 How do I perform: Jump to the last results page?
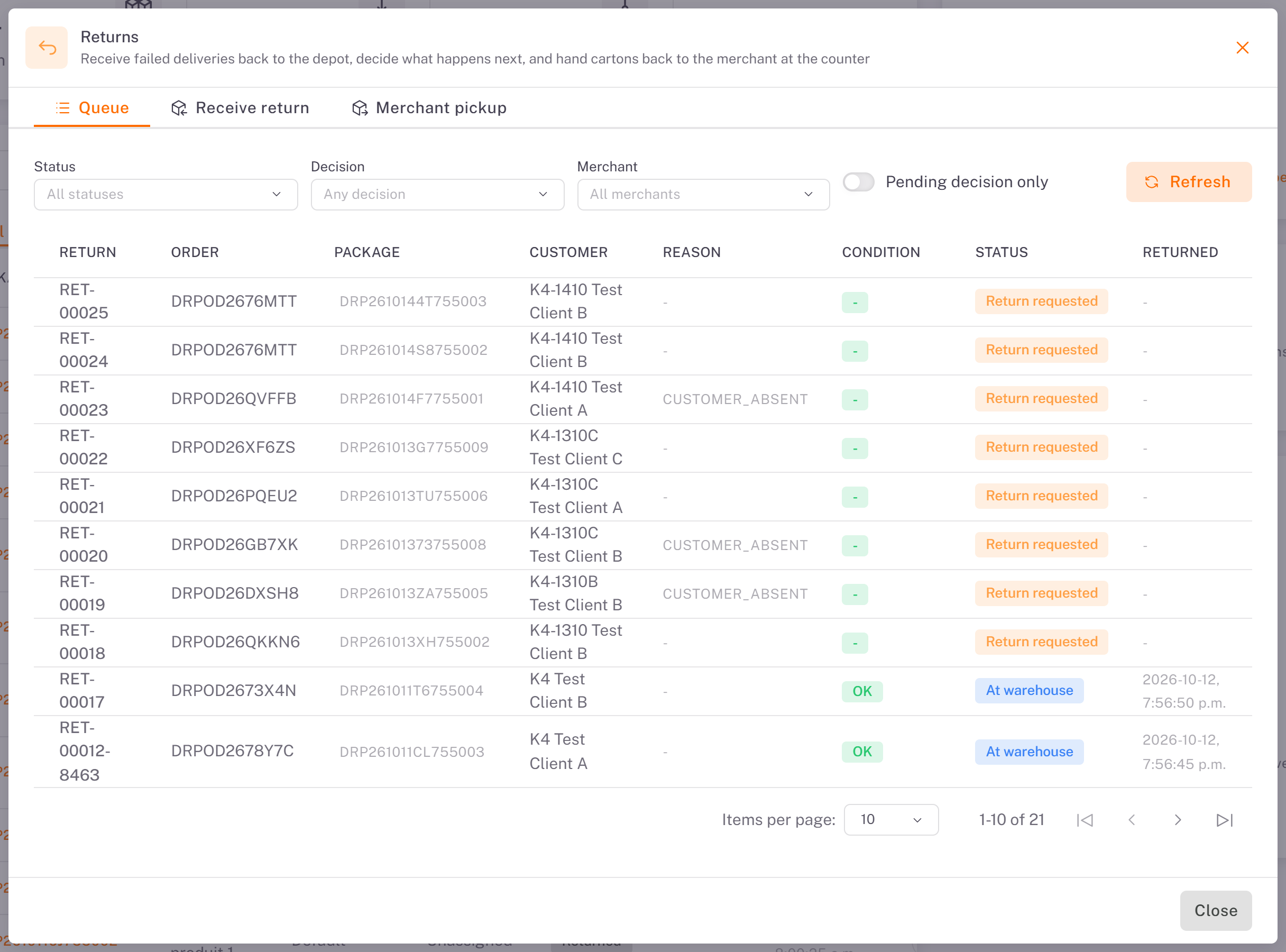pos(1224,819)
